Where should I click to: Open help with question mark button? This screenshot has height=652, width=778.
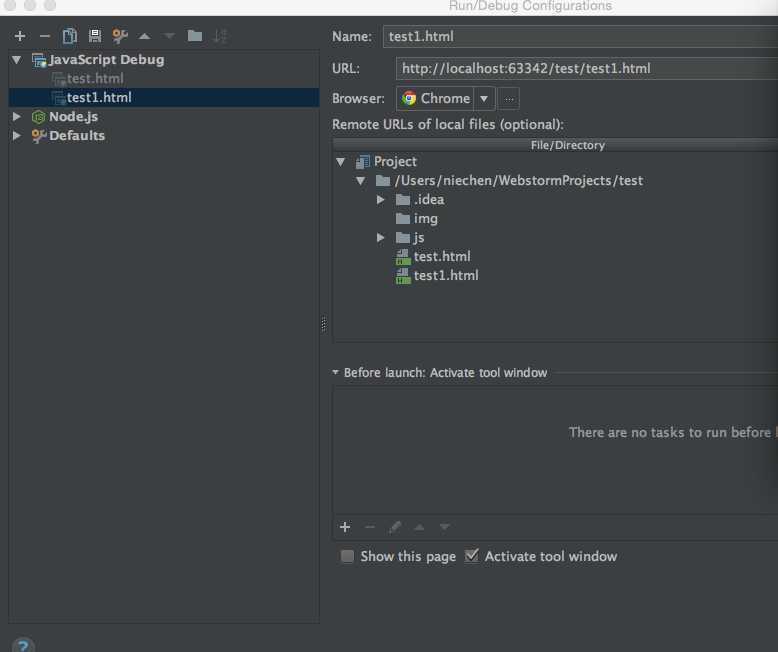(x=23, y=645)
